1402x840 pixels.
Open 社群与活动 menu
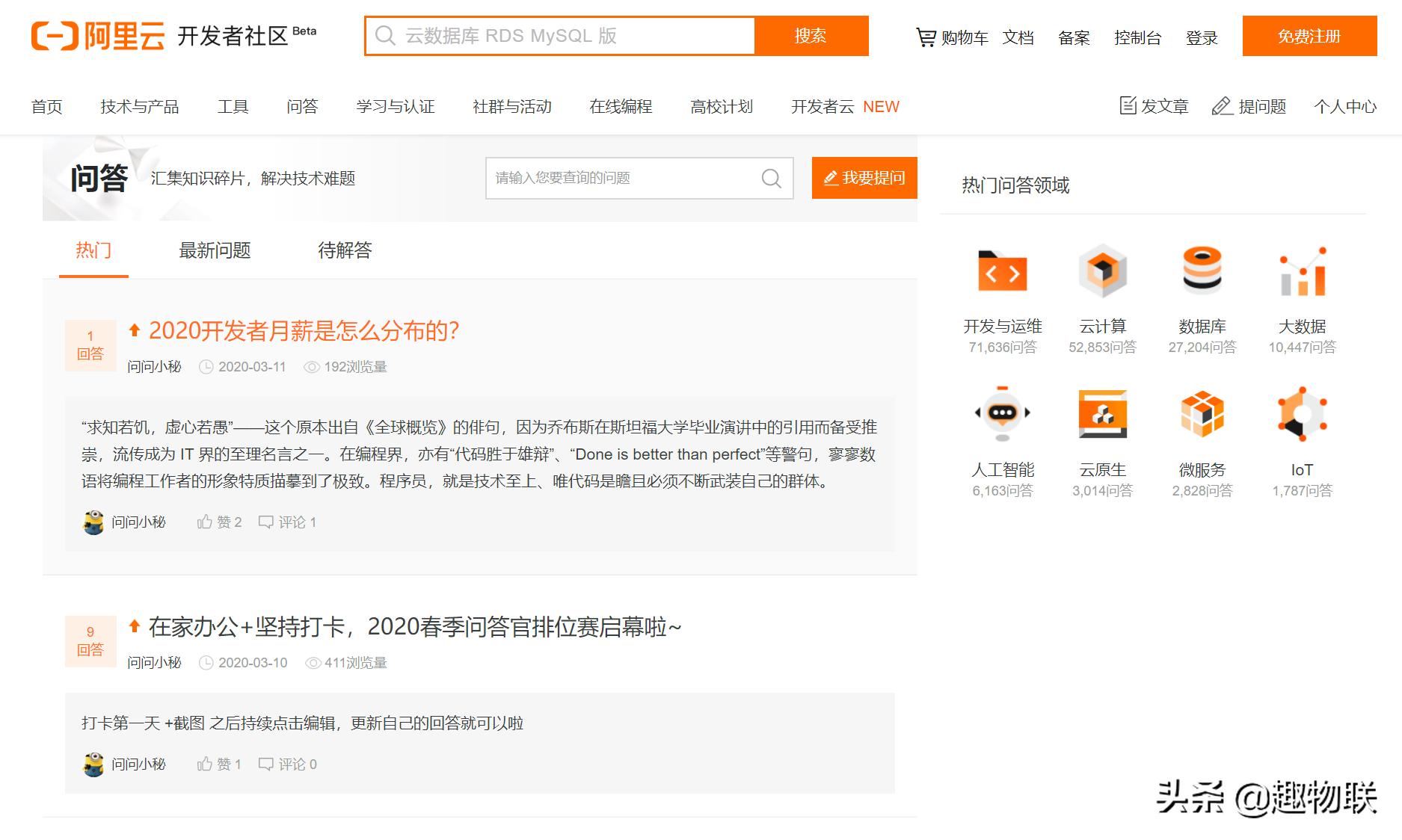tap(512, 106)
